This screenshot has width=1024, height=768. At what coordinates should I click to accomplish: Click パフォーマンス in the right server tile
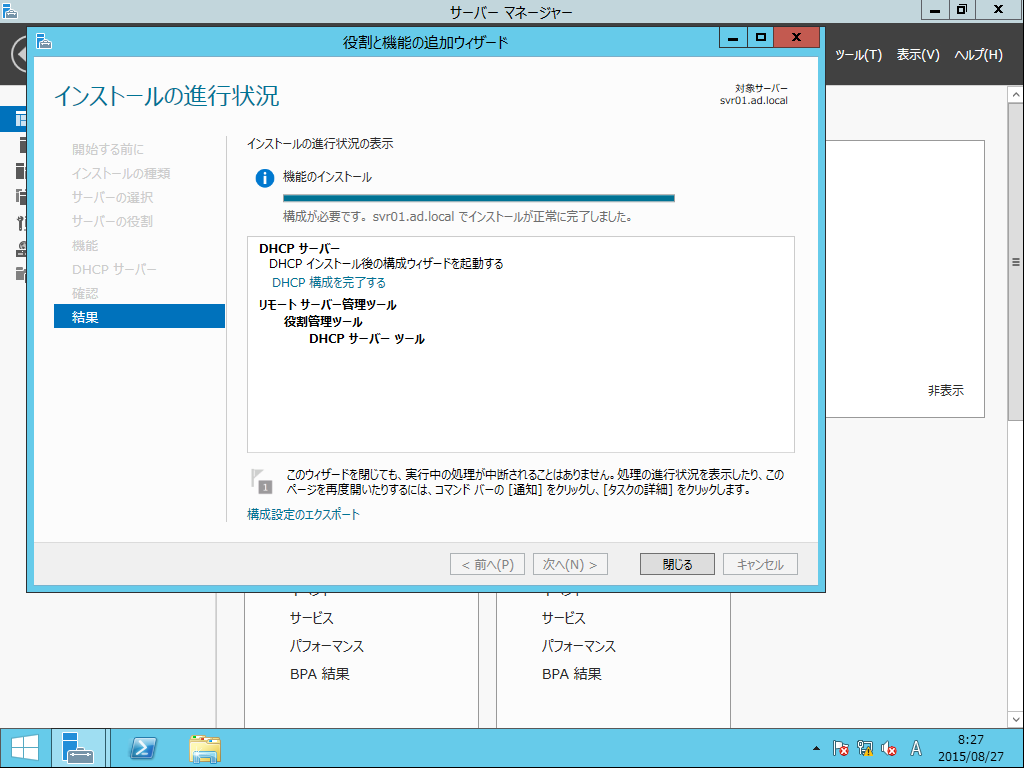tap(579, 646)
